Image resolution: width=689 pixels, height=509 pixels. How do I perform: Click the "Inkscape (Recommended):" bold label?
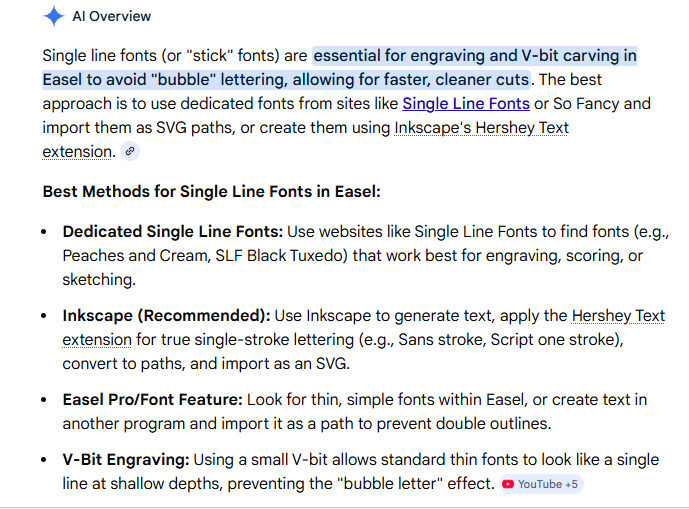pyautogui.click(x=166, y=315)
